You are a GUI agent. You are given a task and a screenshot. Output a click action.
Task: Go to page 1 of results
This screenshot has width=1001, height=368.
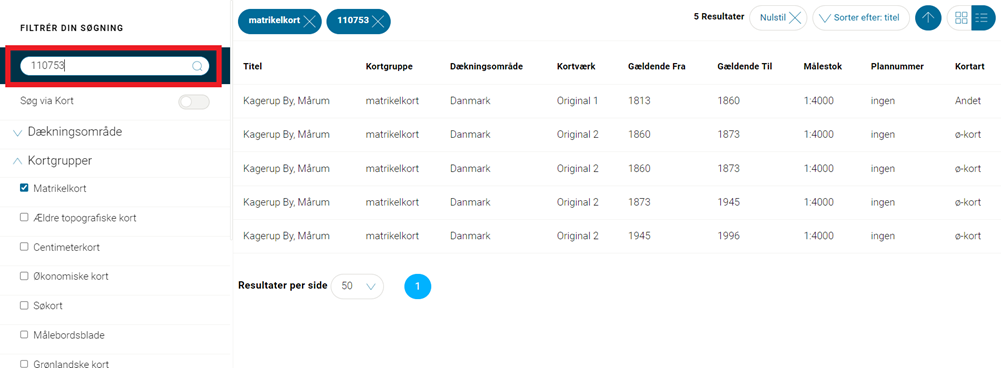click(x=418, y=286)
